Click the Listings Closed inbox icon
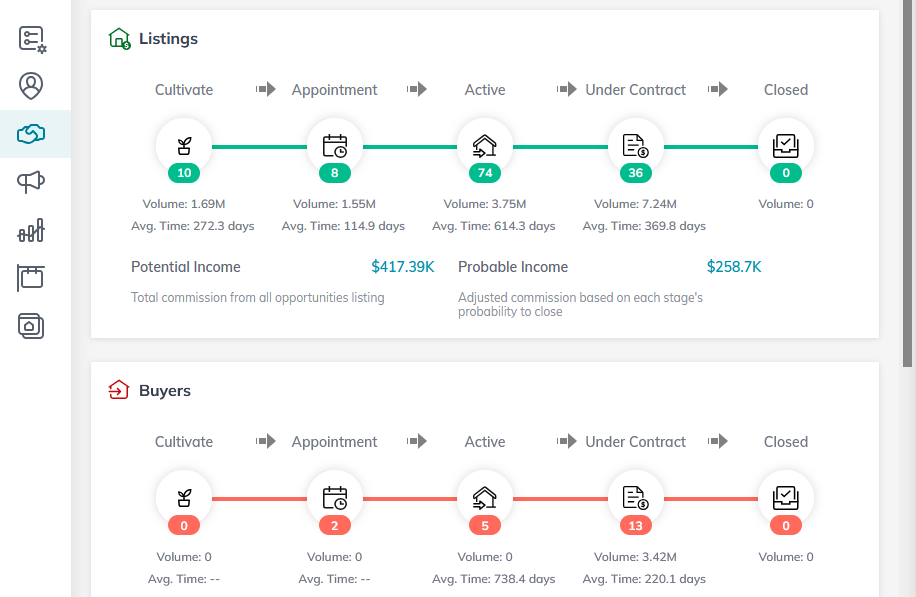Image resolution: width=916 pixels, height=597 pixels. tap(786, 146)
